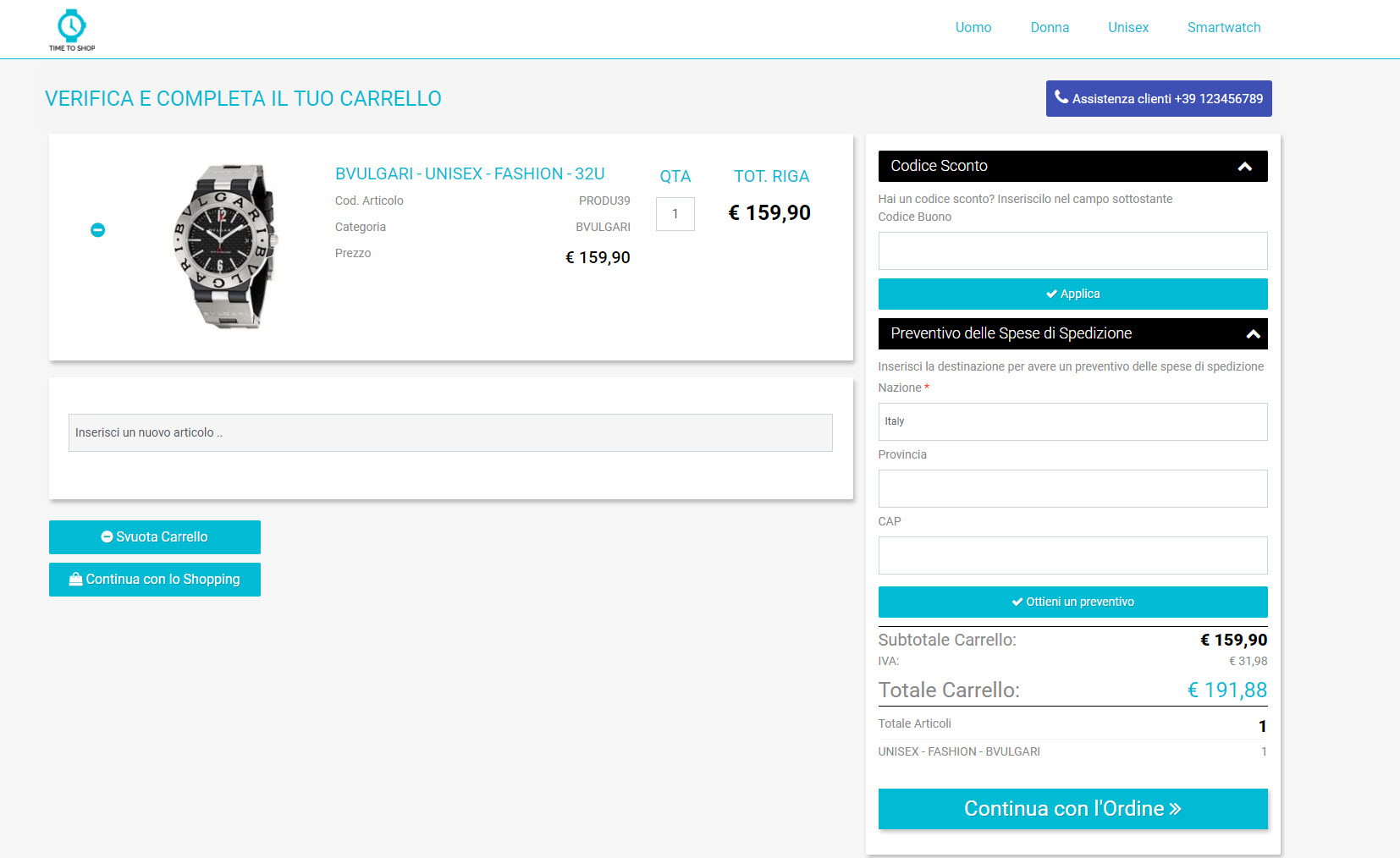Browse the Smartwatch category
This screenshot has width=1400, height=858.
coord(1223,28)
